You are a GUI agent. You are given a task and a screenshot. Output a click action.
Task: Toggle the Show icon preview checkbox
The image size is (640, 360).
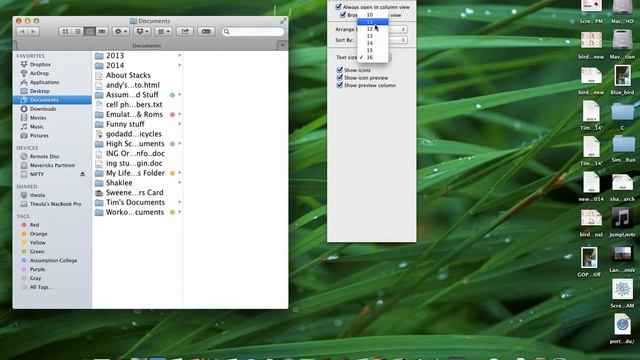coord(340,78)
